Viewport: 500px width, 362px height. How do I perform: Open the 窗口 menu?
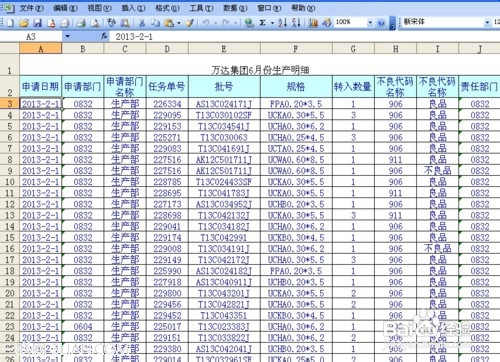[269, 8]
